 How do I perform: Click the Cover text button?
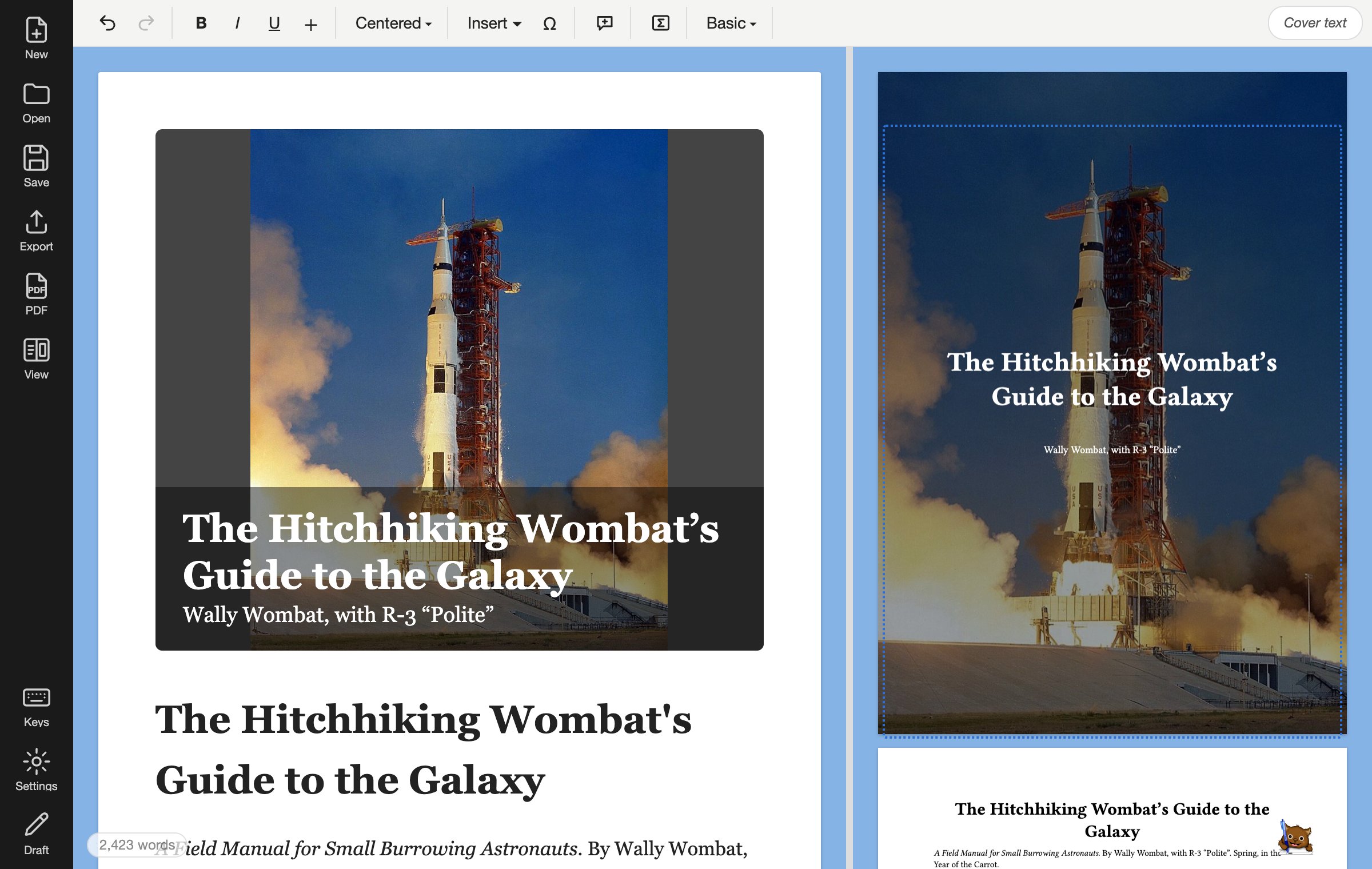point(1315,23)
